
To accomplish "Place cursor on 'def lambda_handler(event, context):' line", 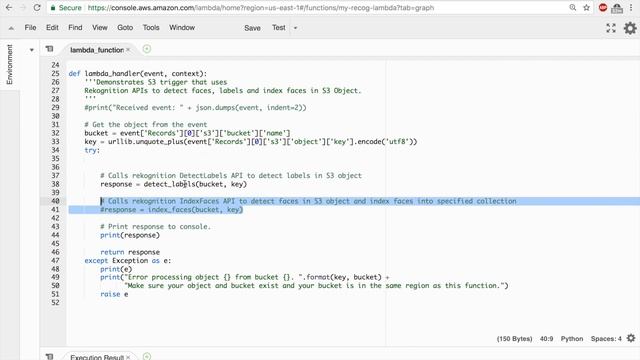I will (x=138, y=73).
